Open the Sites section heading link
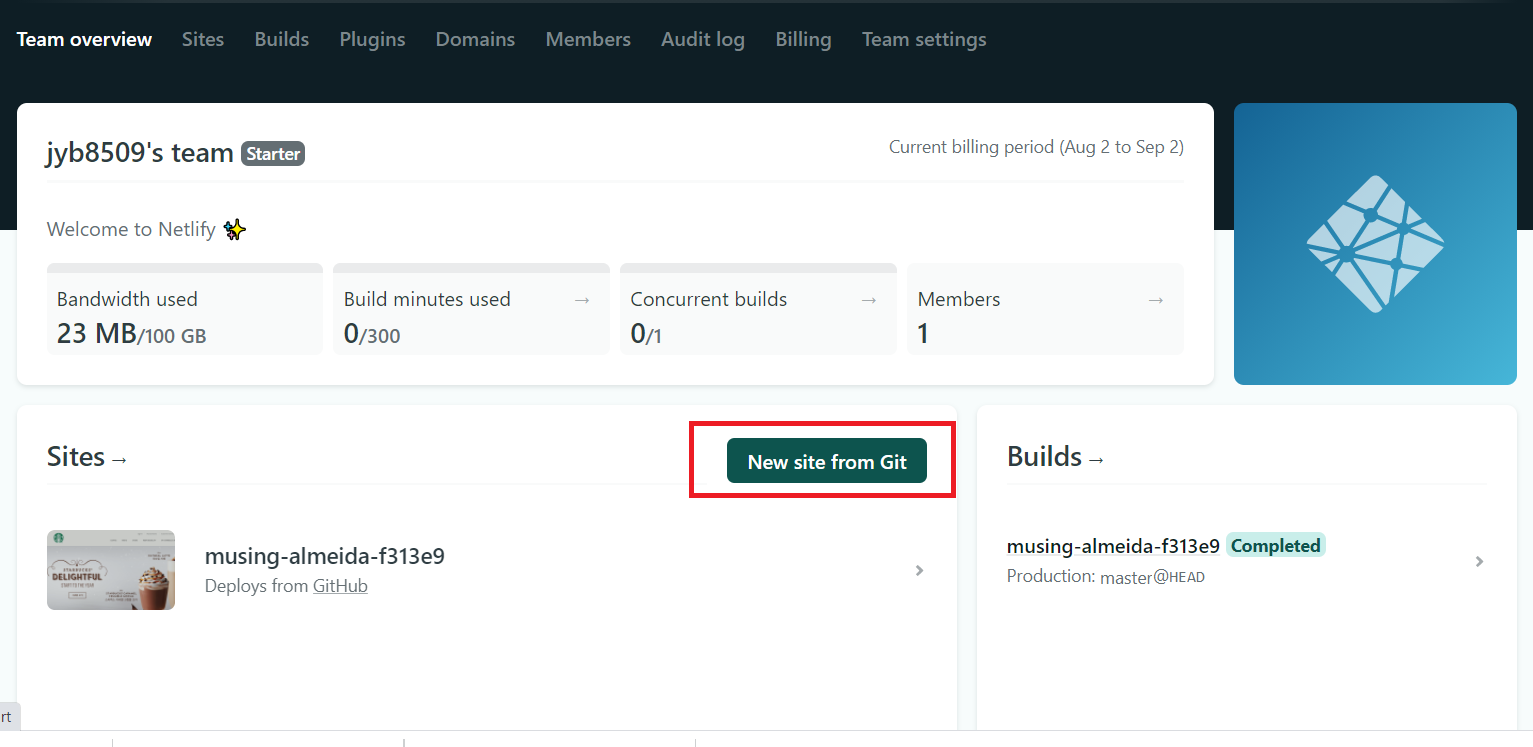Screen dimensions: 1533x747 point(87,457)
